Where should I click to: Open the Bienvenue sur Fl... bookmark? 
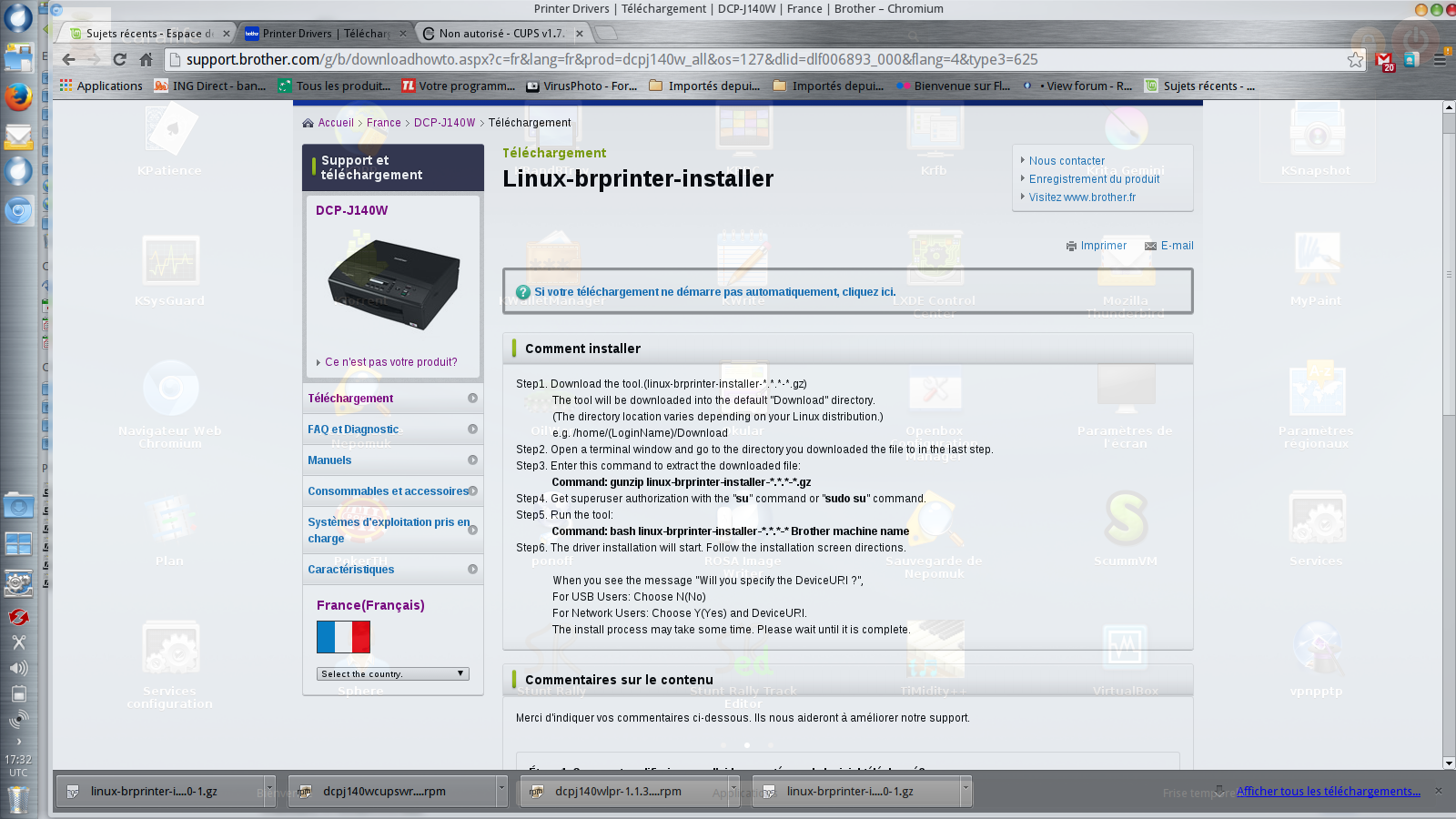pyautogui.click(x=953, y=86)
